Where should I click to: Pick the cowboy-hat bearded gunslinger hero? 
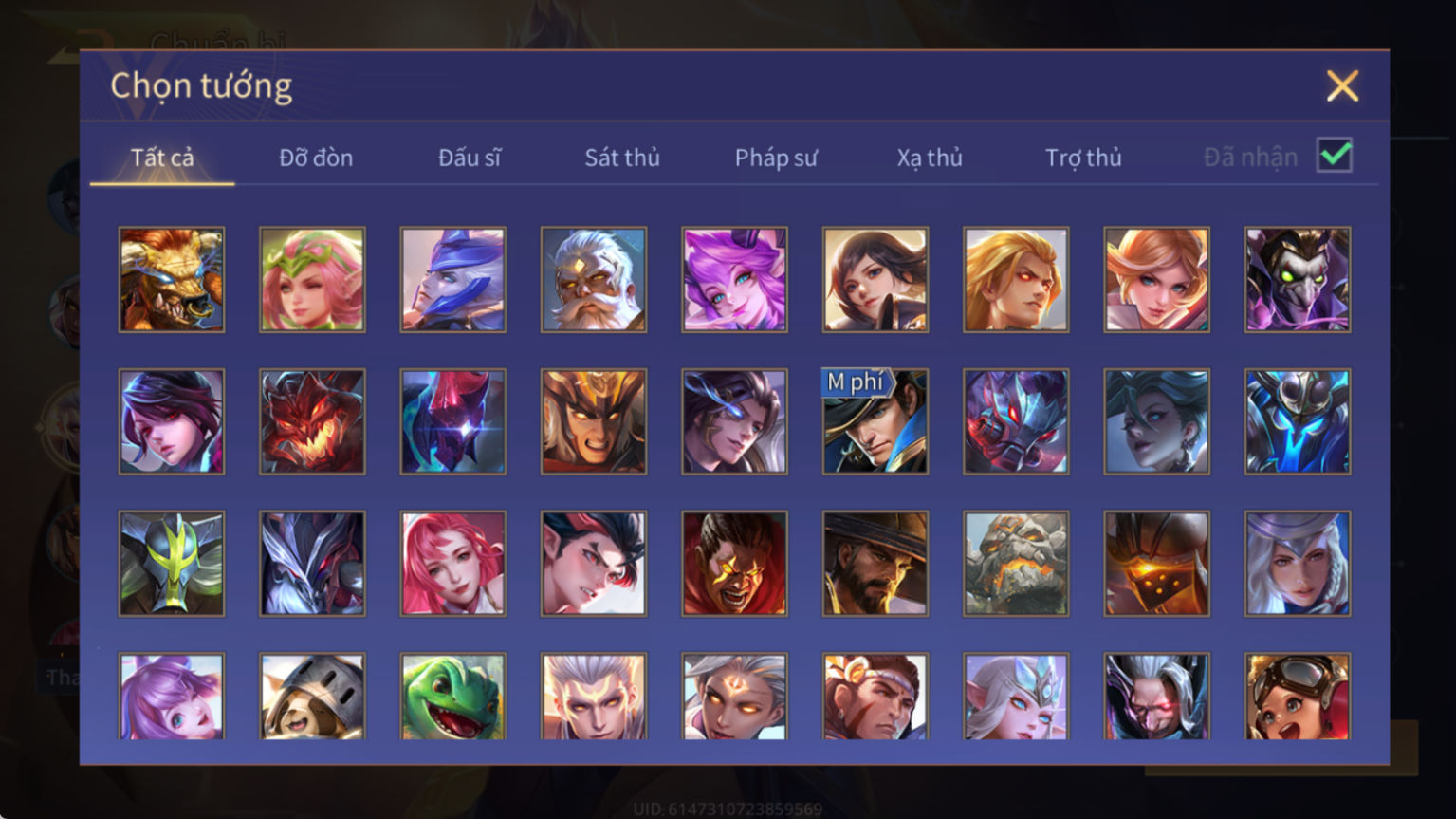(875, 564)
